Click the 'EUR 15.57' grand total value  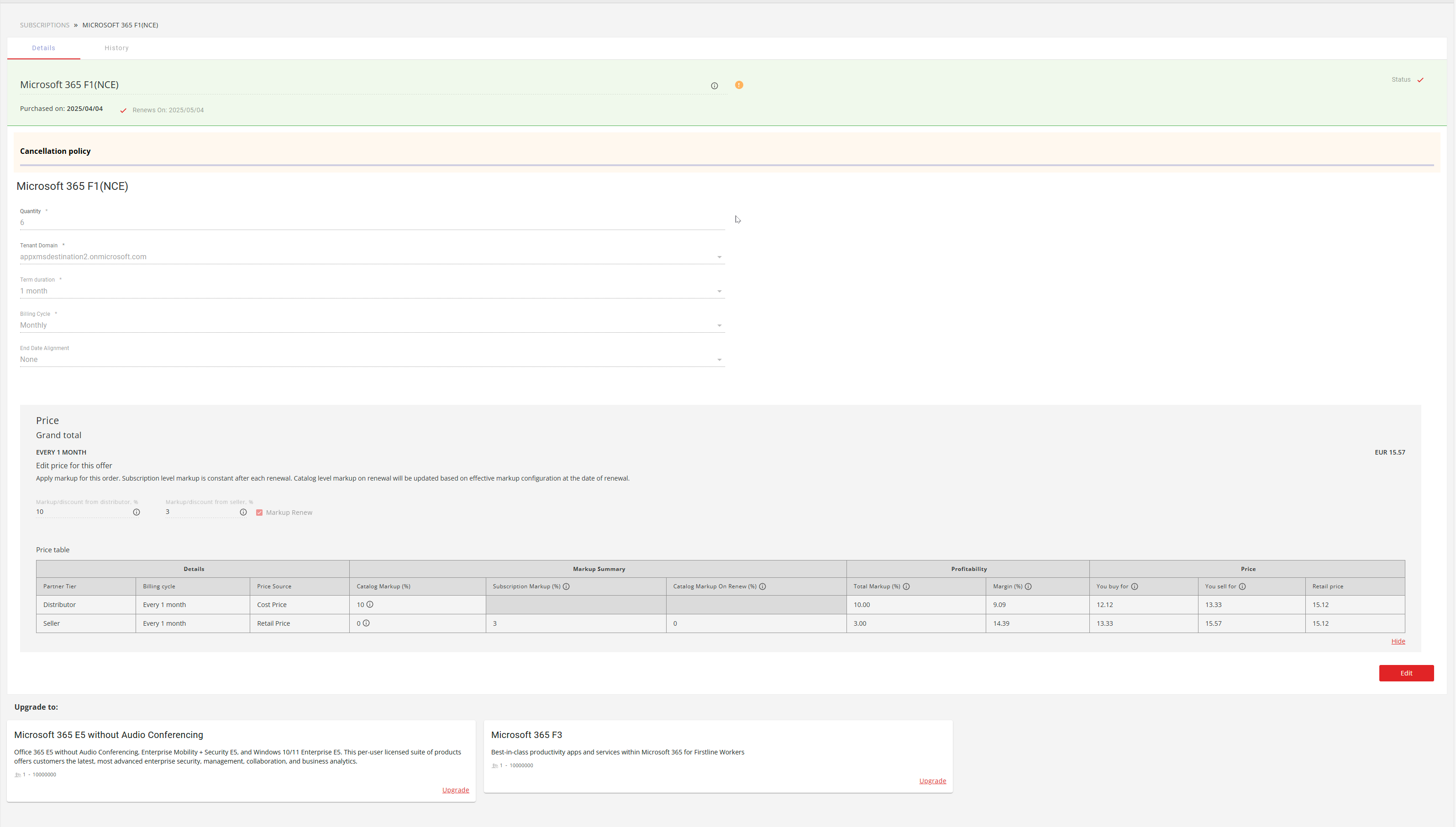pos(1389,453)
